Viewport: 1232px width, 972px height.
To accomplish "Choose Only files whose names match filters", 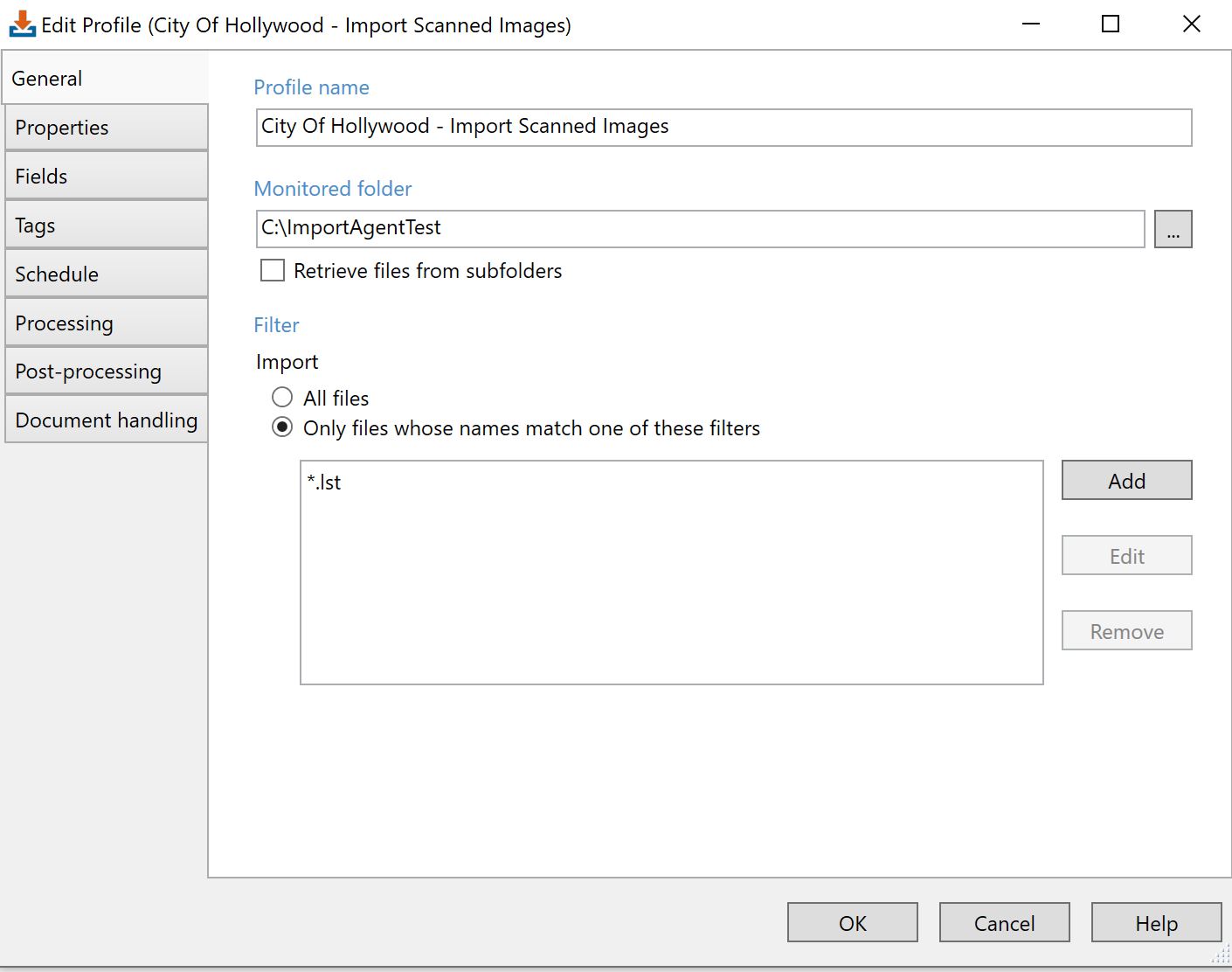I will coord(282,427).
